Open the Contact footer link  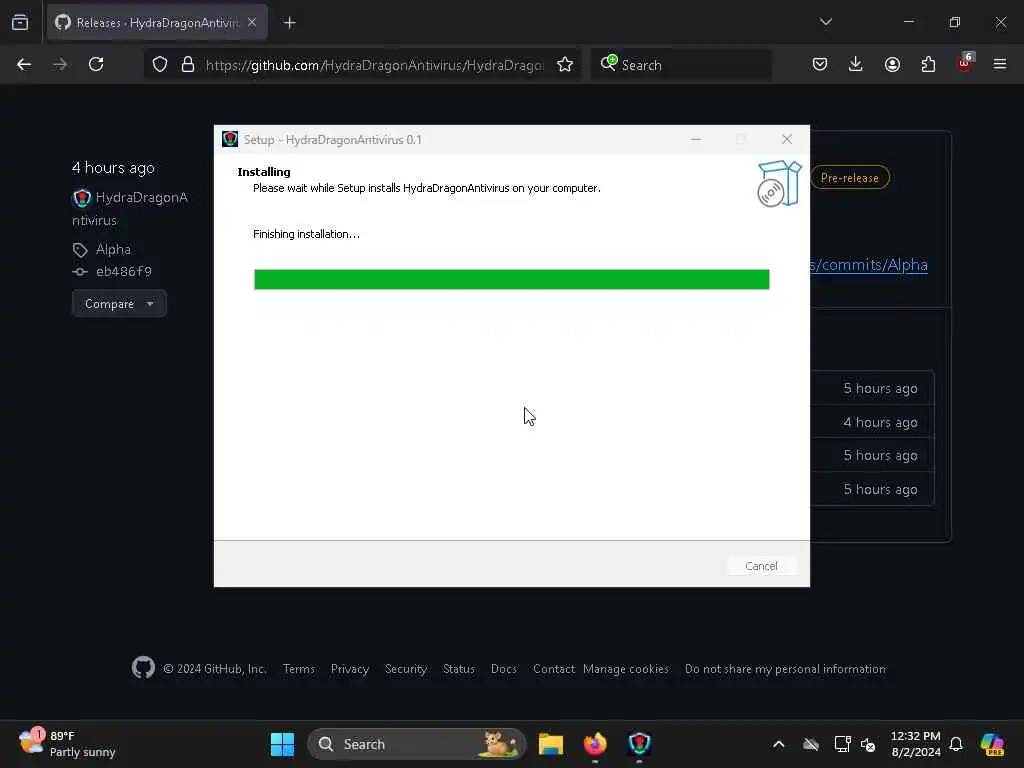pyautogui.click(x=553, y=669)
